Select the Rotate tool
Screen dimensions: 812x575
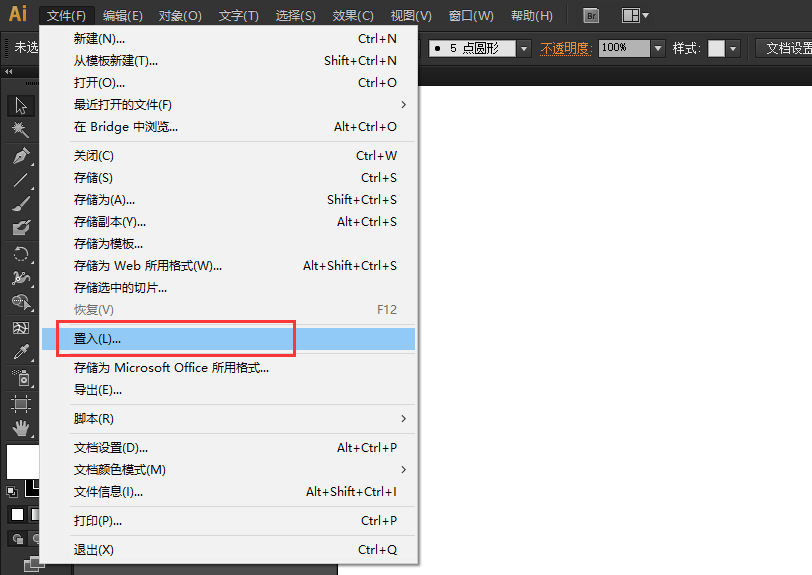[21, 254]
